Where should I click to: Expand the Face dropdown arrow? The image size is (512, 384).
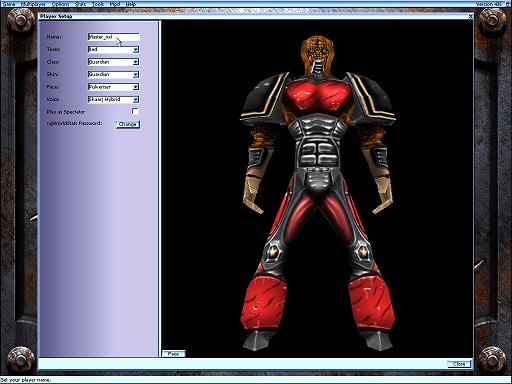136,87
